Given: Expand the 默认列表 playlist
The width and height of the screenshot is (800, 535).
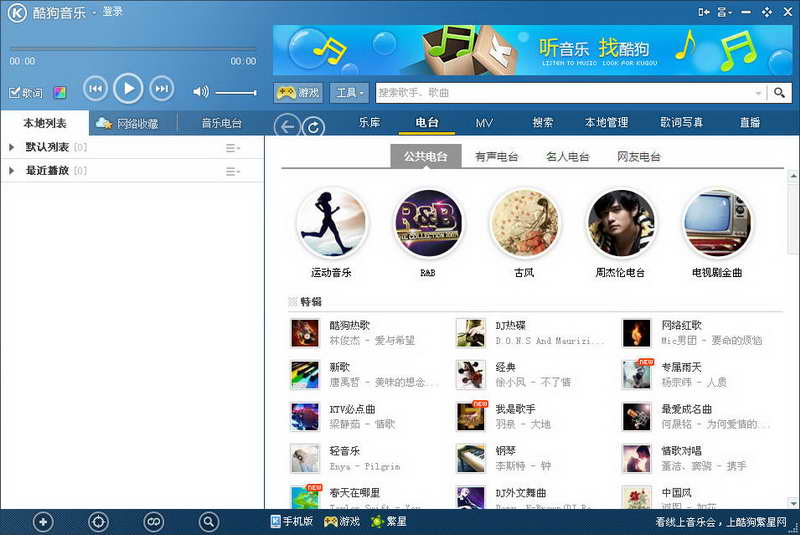Looking at the screenshot, I should tap(12, 147).
